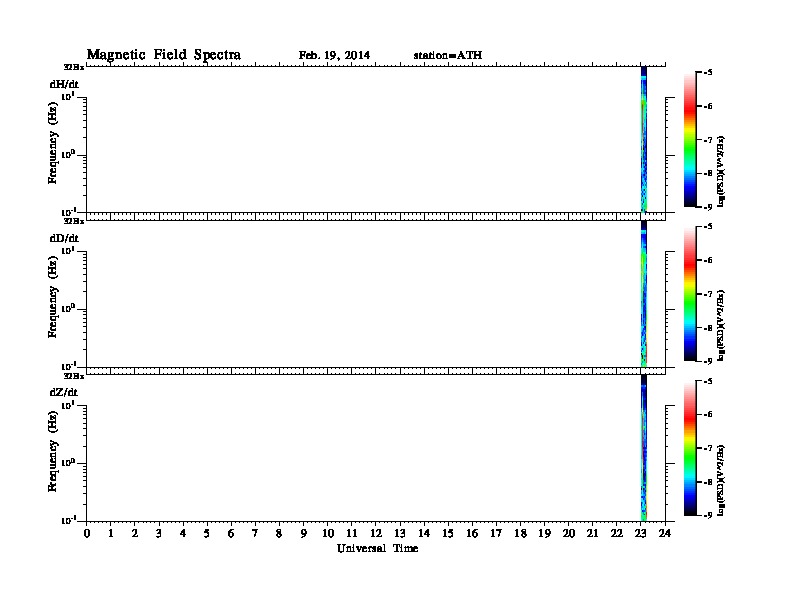Click hour tick label '10' on time axis
Viewport: 792px width, 612px height.
coord(328,533)
